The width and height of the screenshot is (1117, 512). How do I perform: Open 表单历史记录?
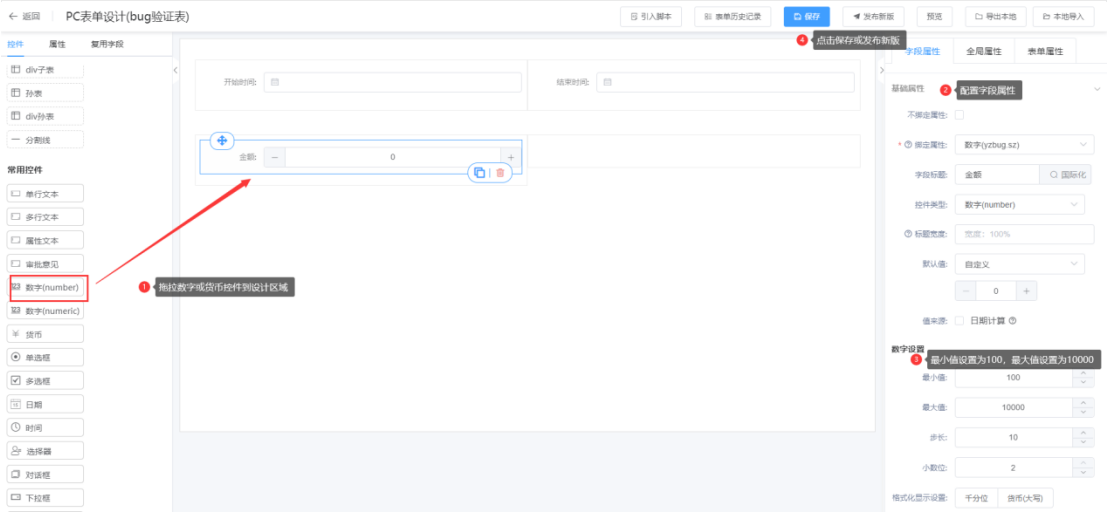point(733,16)
